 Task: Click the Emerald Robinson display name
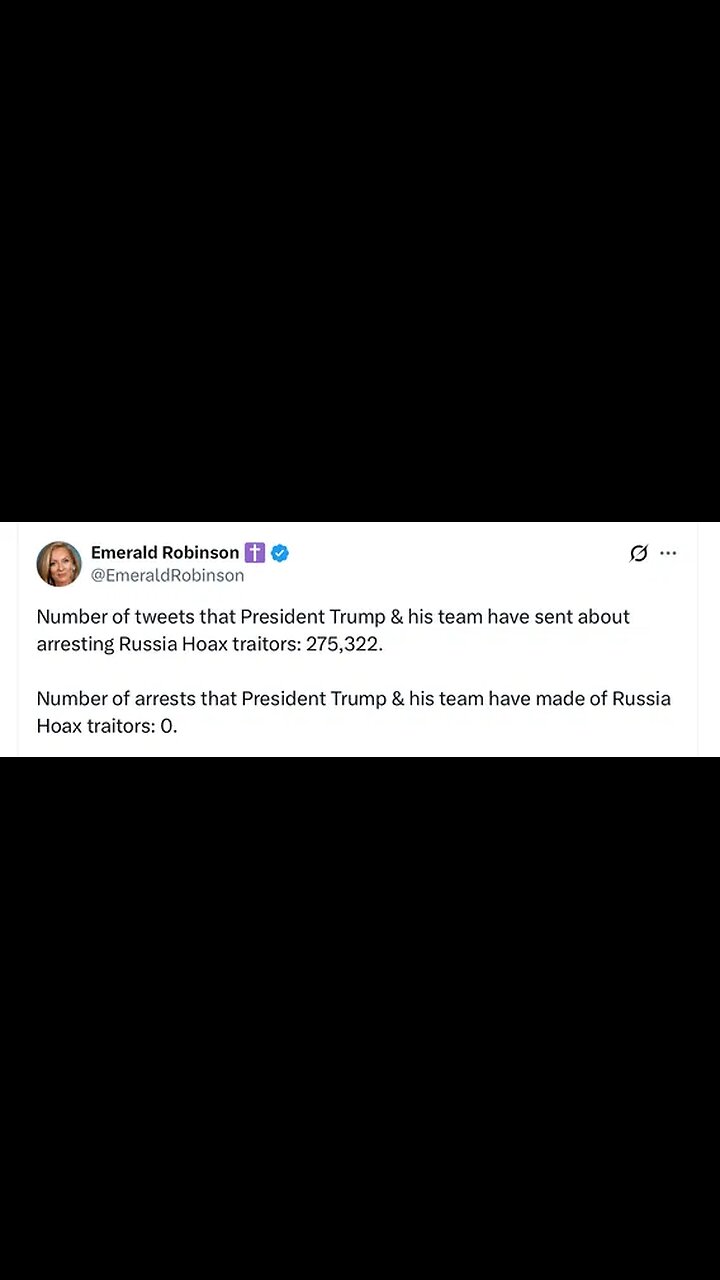[165, 552]
